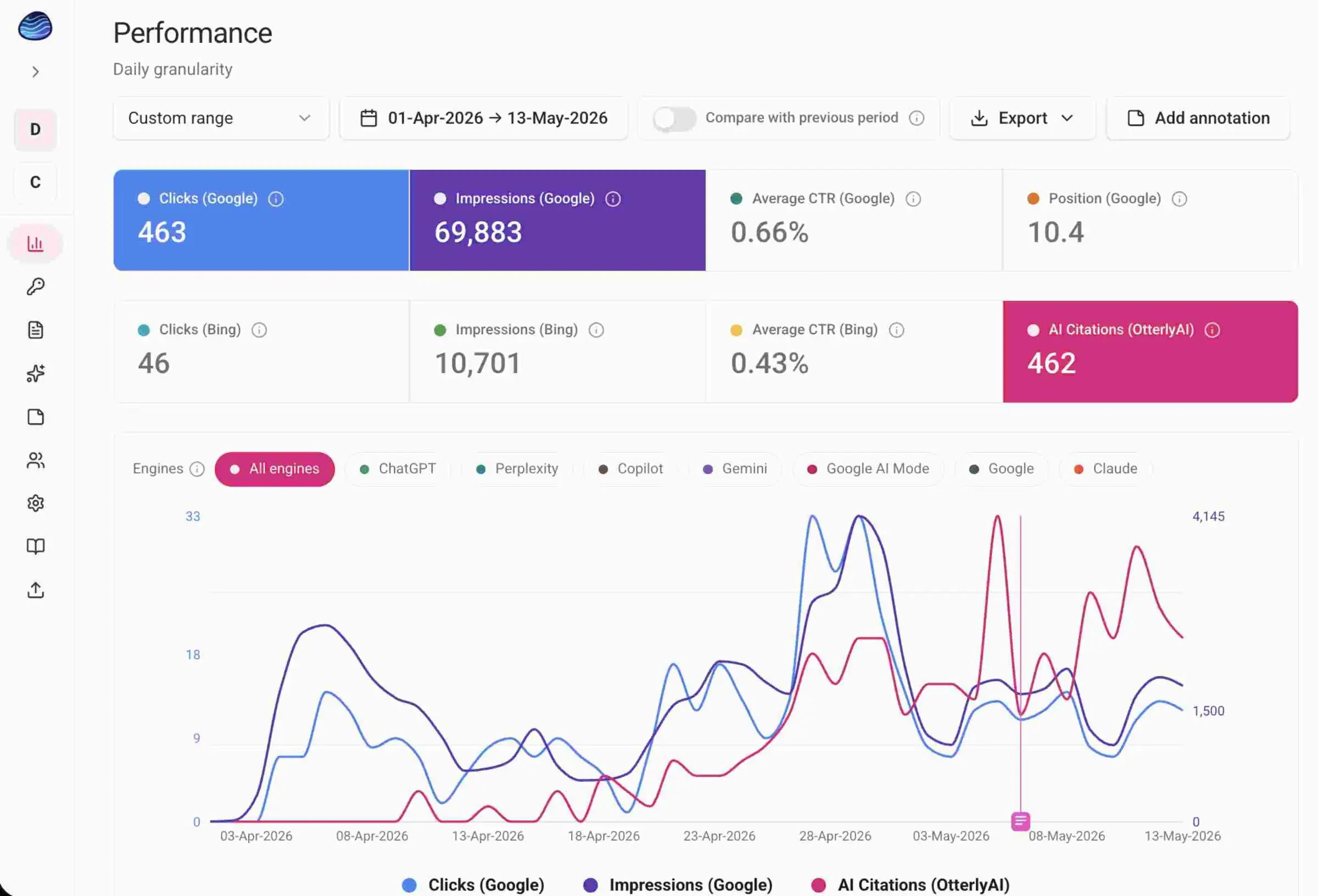Enable the Impressions (Bing) metric card

[x=557, y=351]
